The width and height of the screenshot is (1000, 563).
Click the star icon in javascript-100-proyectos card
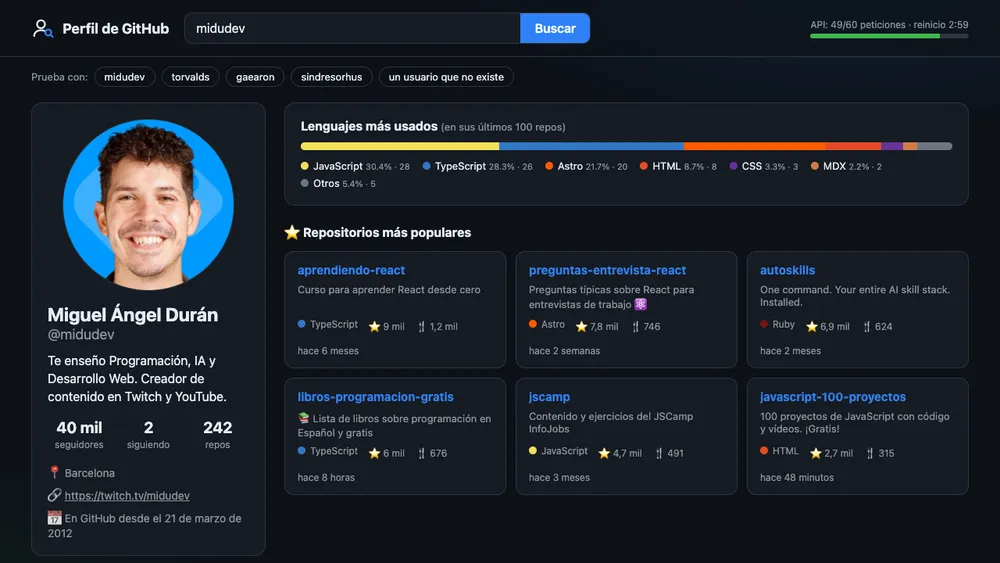click(x=816, y=453)
